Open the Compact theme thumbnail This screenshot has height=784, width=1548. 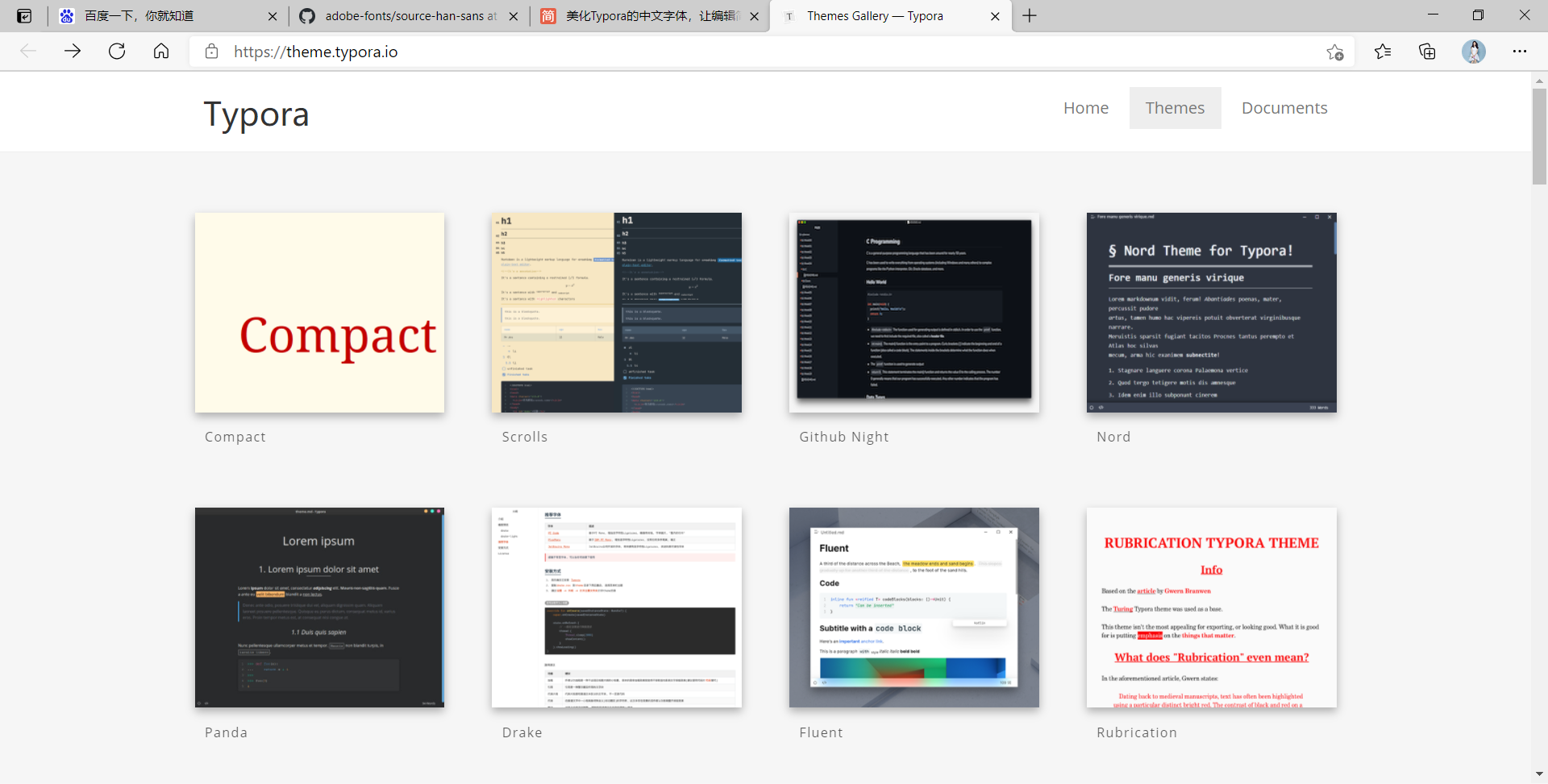tap(319, 313)
